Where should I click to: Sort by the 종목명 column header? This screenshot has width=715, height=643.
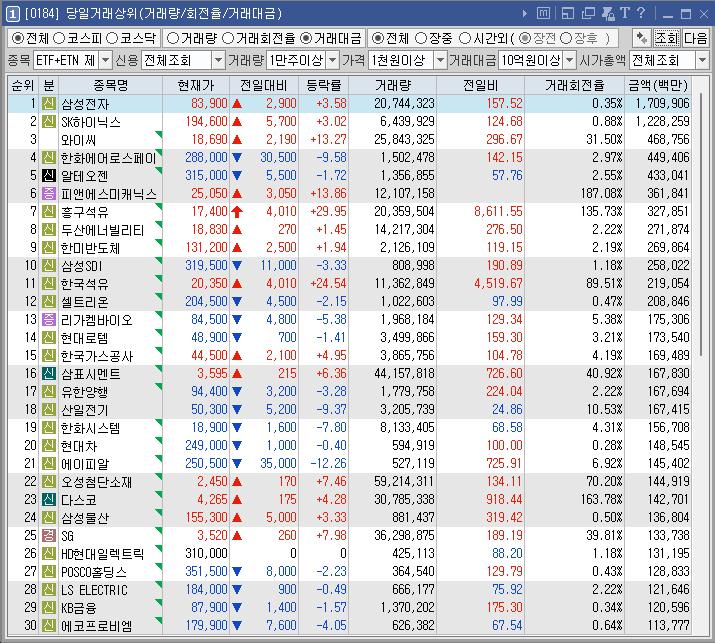110,85
